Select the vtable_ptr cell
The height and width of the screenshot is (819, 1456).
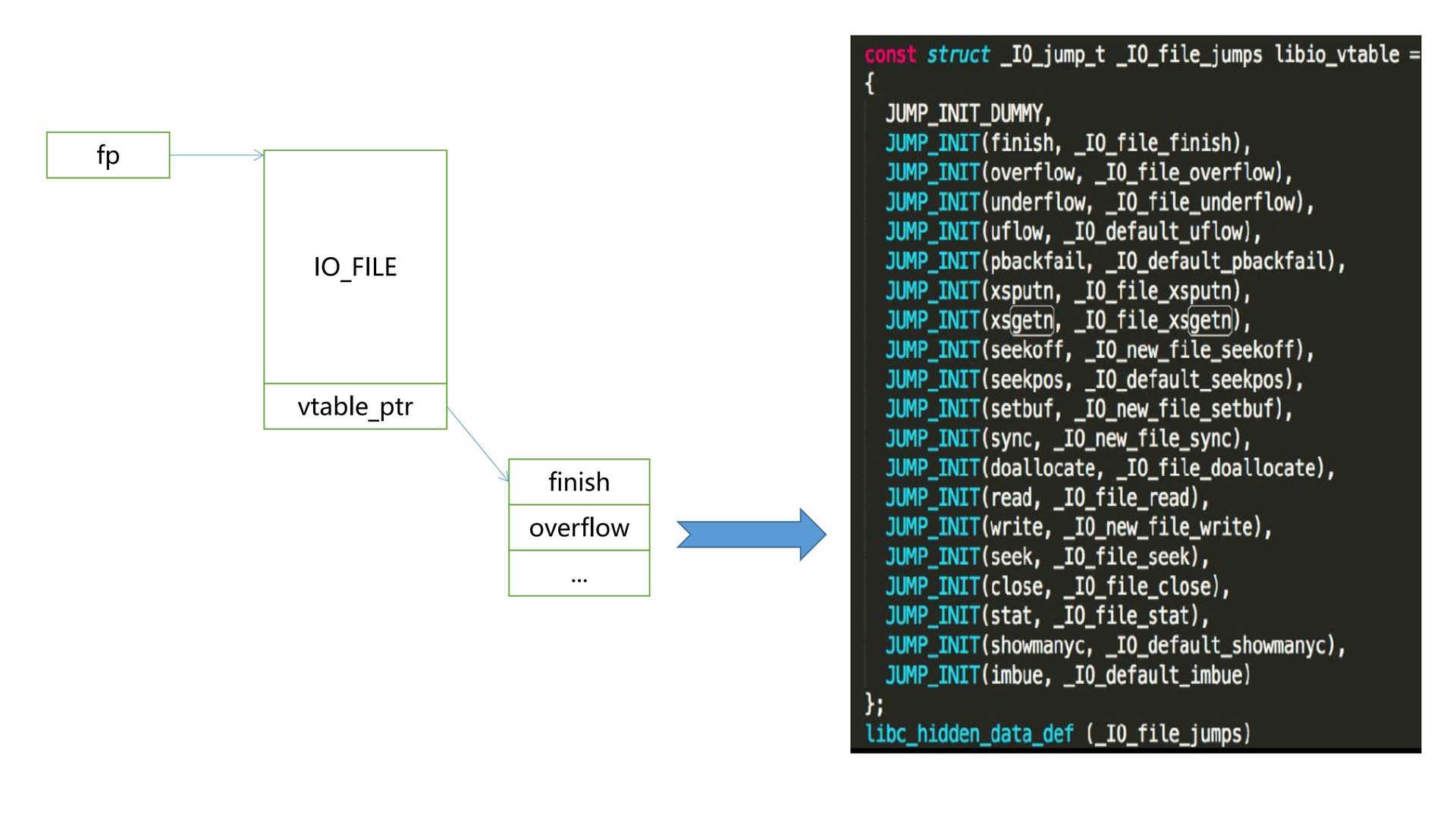(x=355, y=407)
